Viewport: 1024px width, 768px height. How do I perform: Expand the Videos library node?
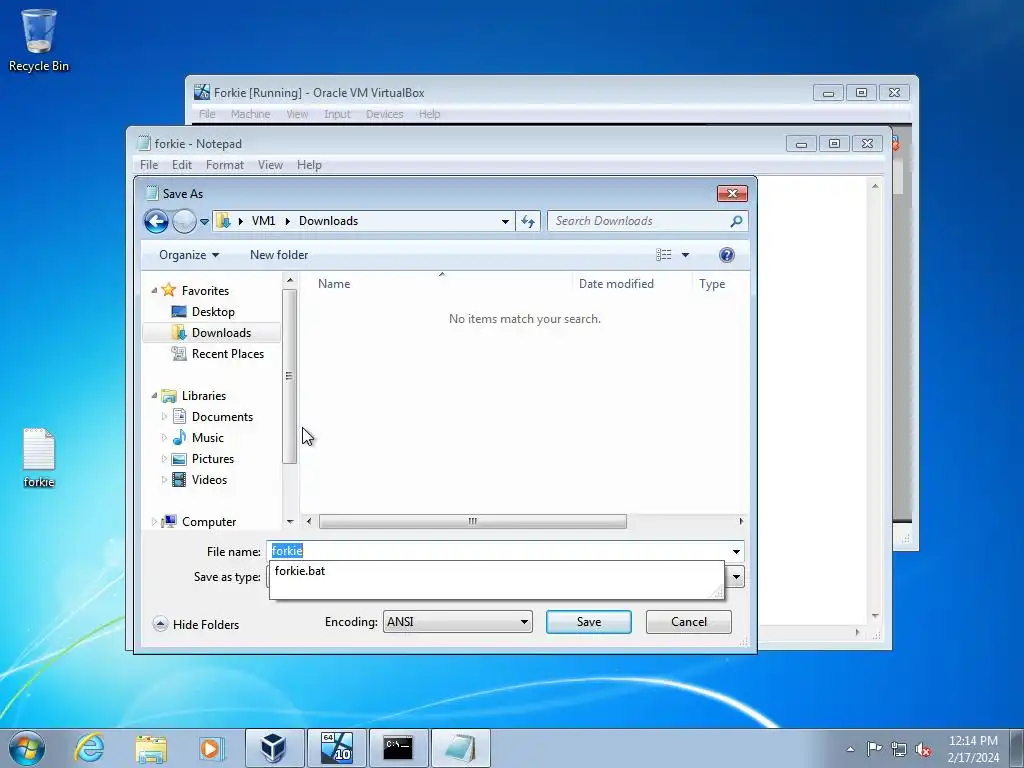point(164,479)
